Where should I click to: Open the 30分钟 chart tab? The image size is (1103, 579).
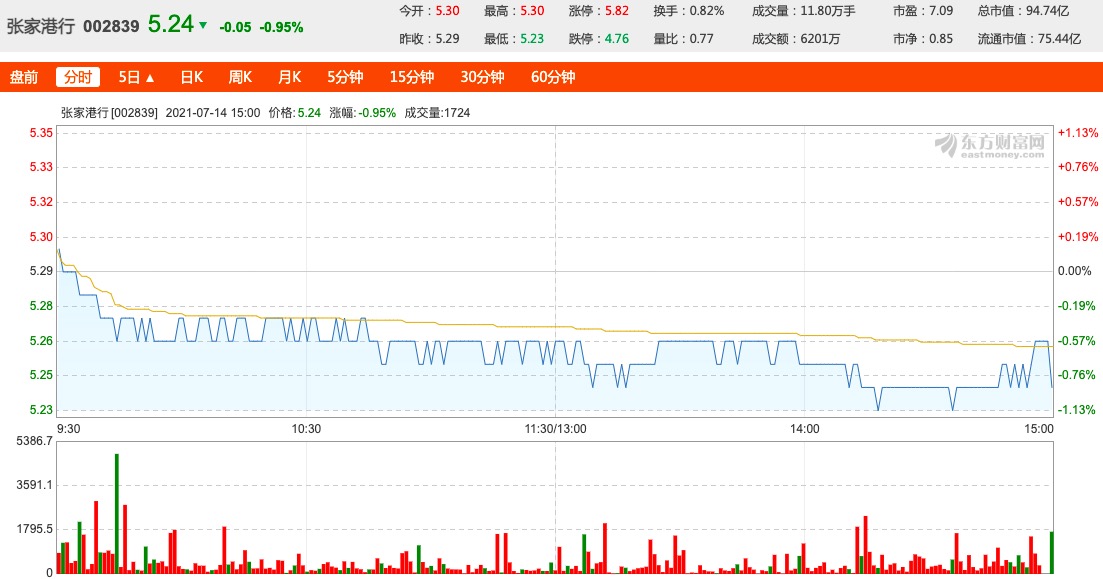pos(482,77)
